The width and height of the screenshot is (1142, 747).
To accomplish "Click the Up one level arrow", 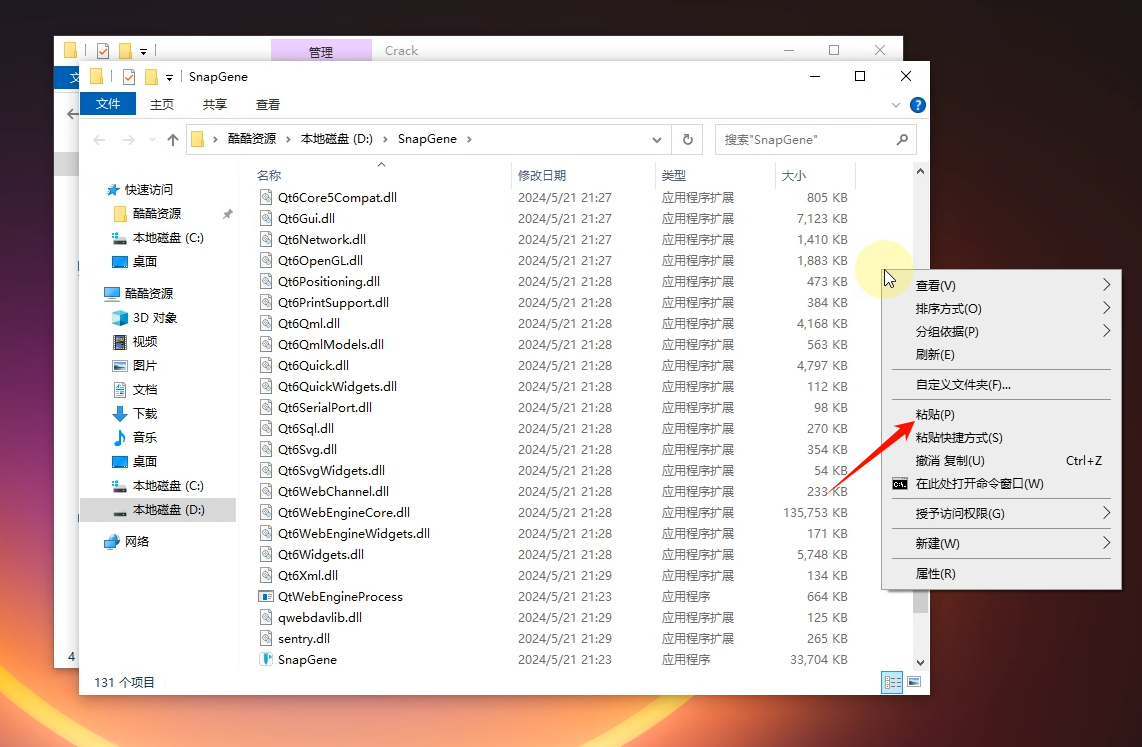I will click(173, 140).
